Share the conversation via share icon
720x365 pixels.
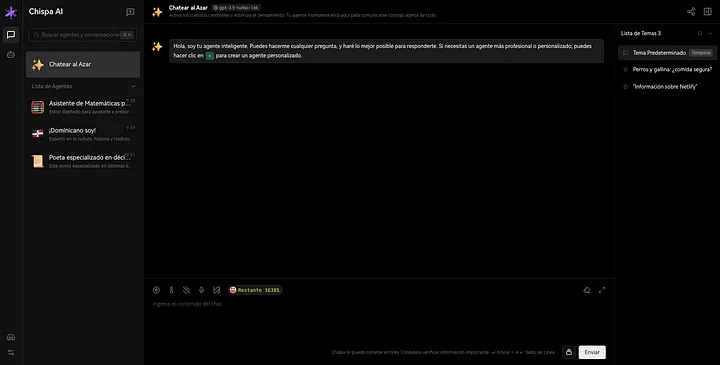[691, 12]
